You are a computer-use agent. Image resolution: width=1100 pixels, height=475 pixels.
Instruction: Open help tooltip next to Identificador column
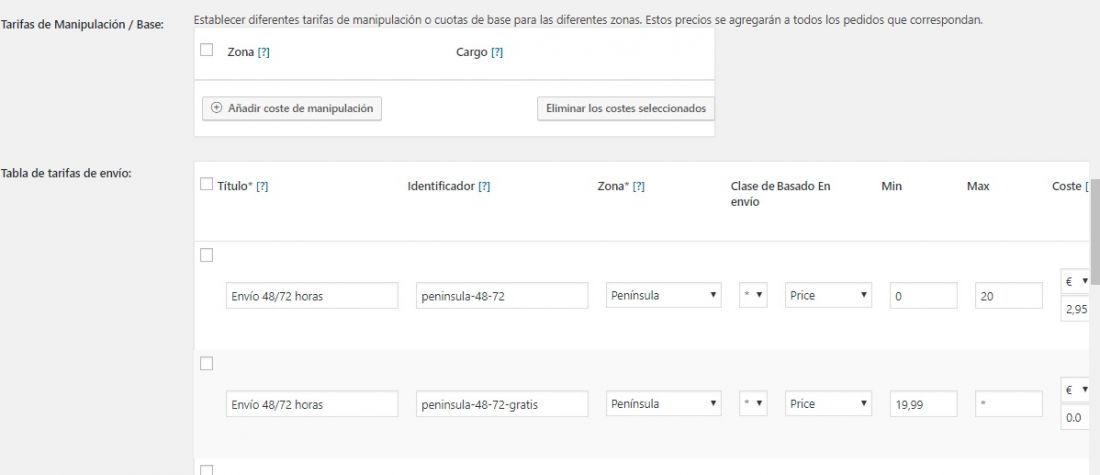484,187
